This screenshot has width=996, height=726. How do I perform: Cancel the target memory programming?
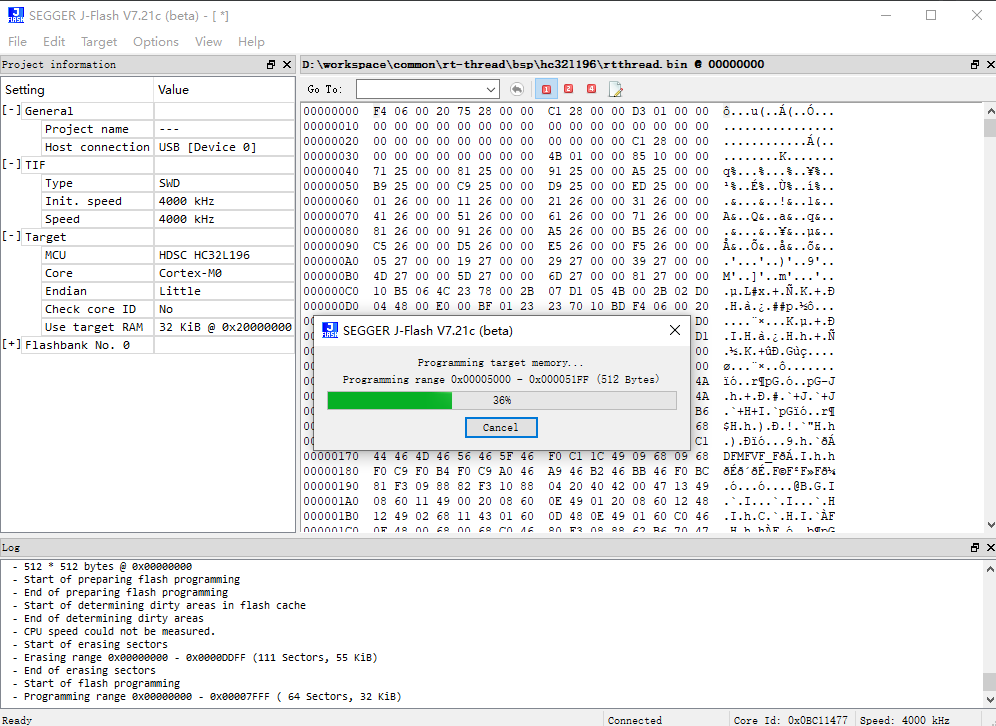coord(501,427)
